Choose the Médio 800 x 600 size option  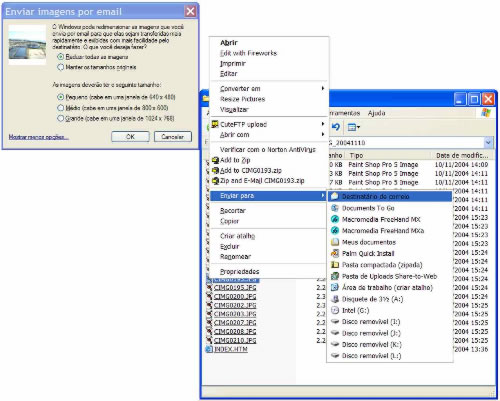coord(60,108)
